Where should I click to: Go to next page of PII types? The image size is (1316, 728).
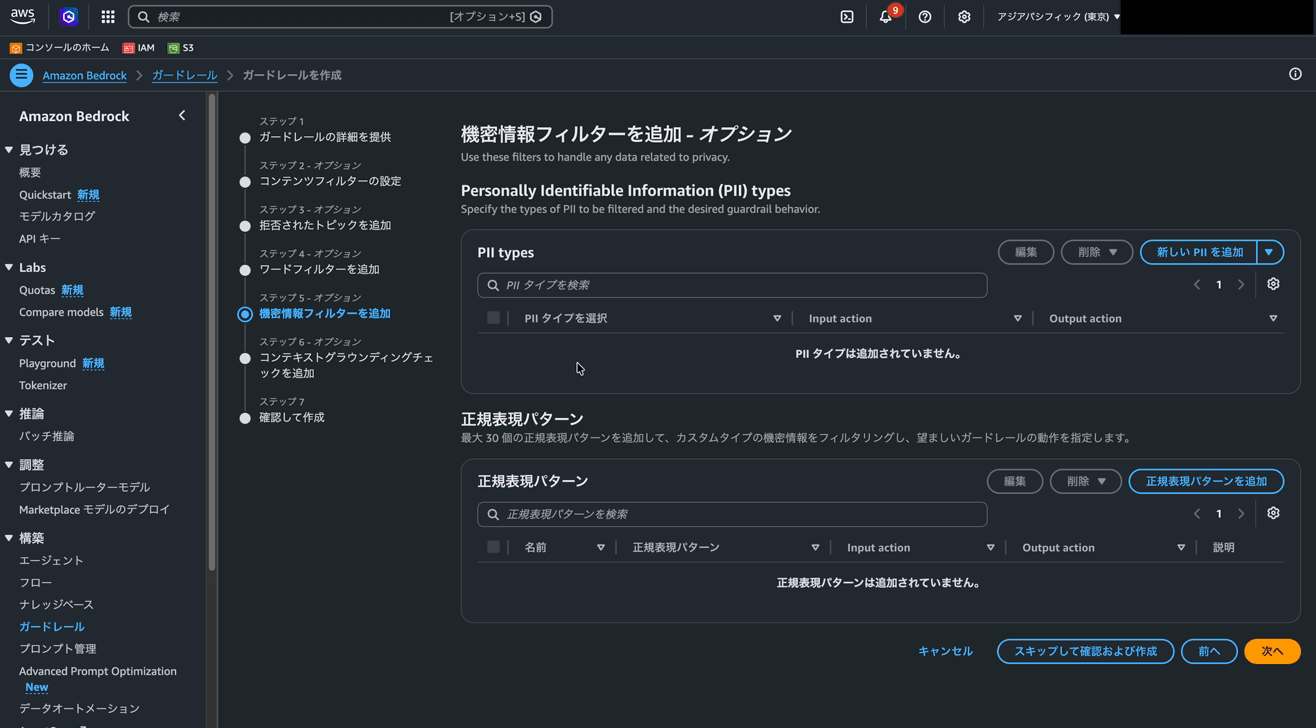1241,285
